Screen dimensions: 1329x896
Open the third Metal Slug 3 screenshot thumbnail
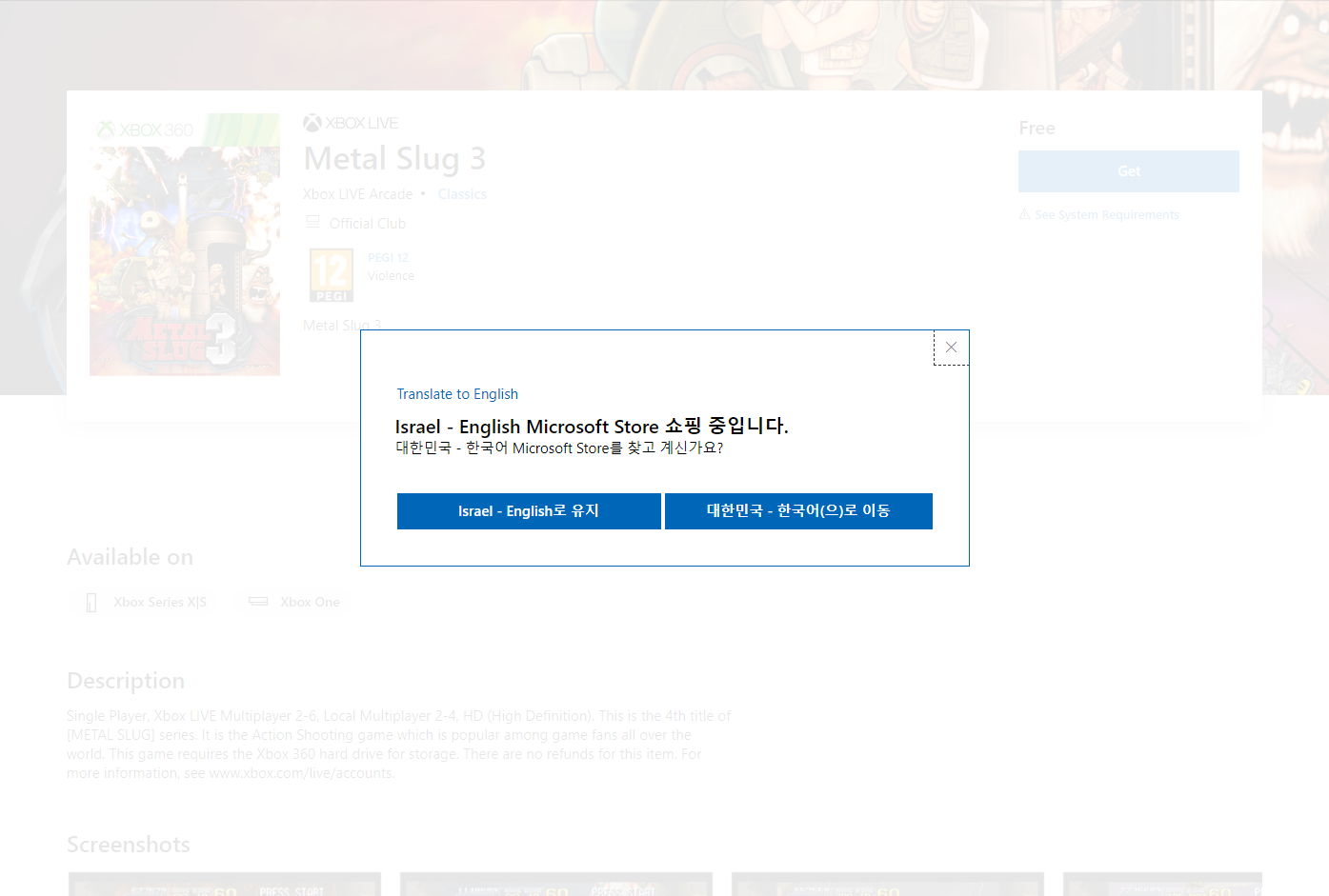point(888,884)
